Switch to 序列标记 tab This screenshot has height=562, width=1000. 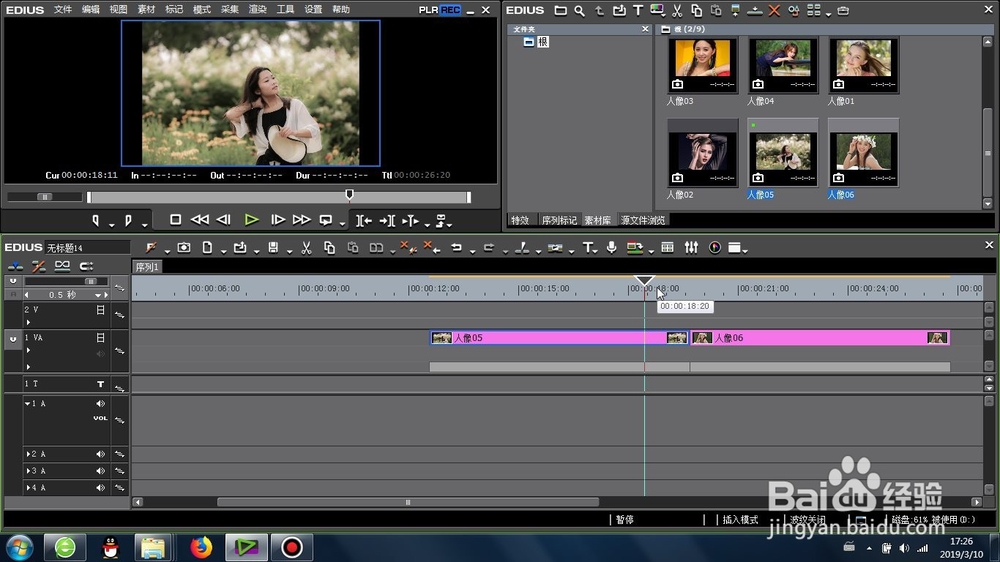pos(559,220)
